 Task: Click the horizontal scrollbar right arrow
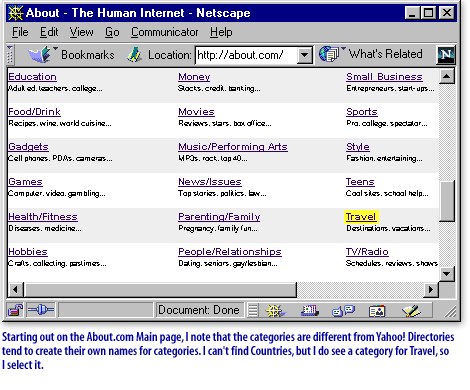431,289
